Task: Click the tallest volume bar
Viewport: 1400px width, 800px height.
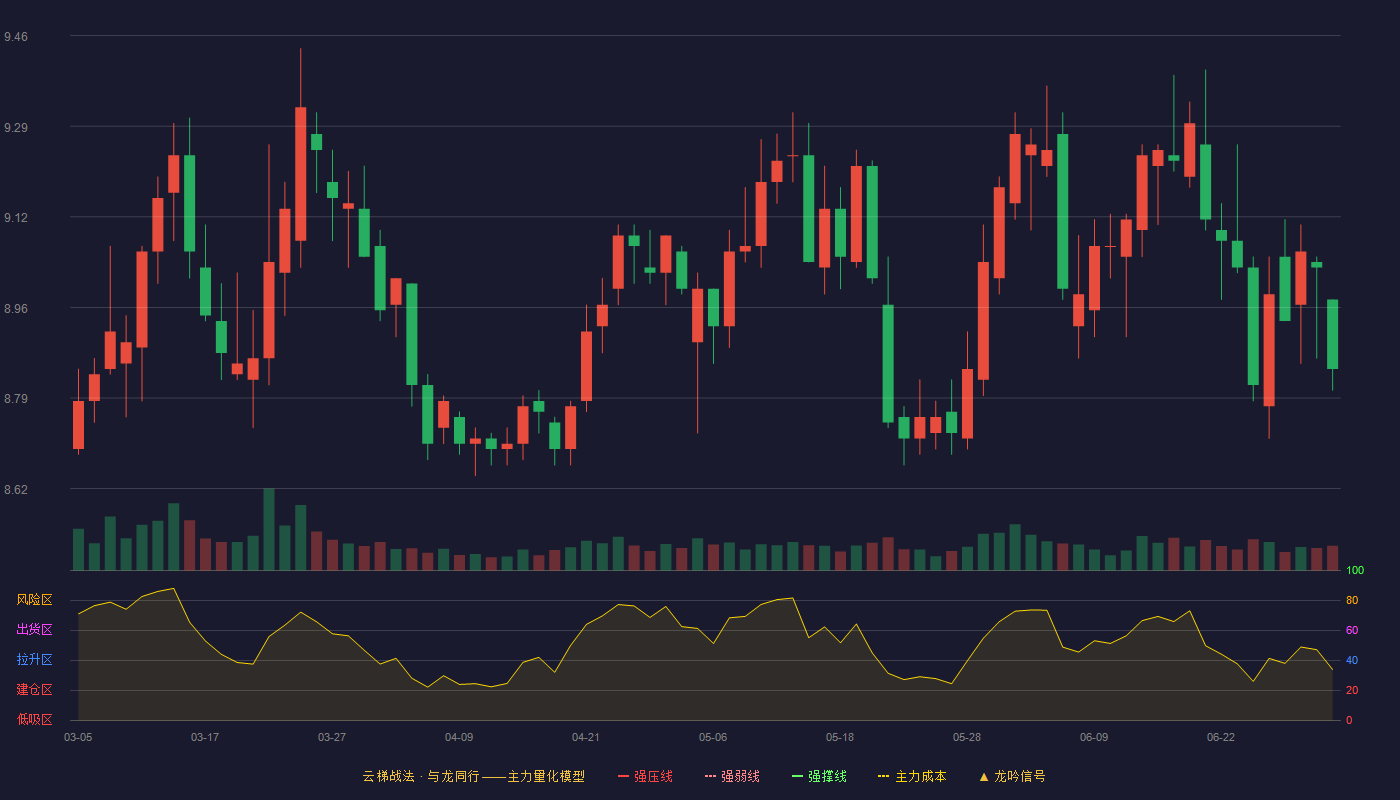Action: [269, 529]
